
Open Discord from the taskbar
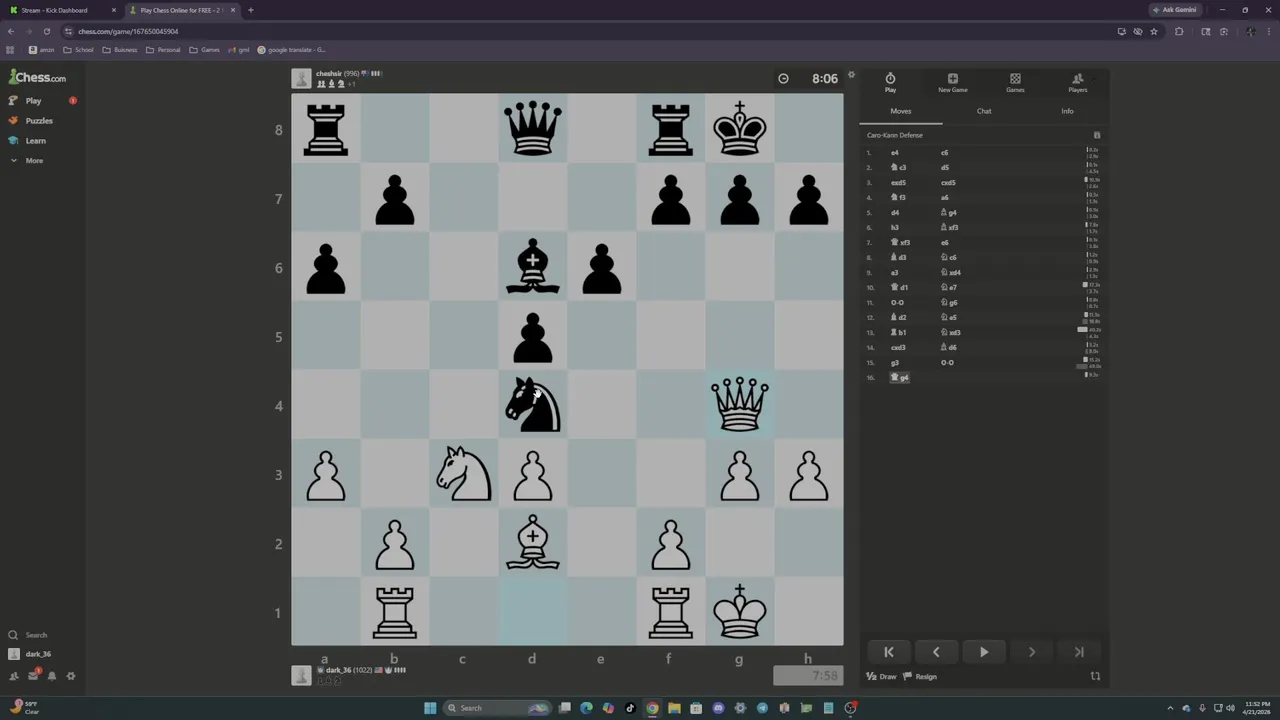point(718,708)
